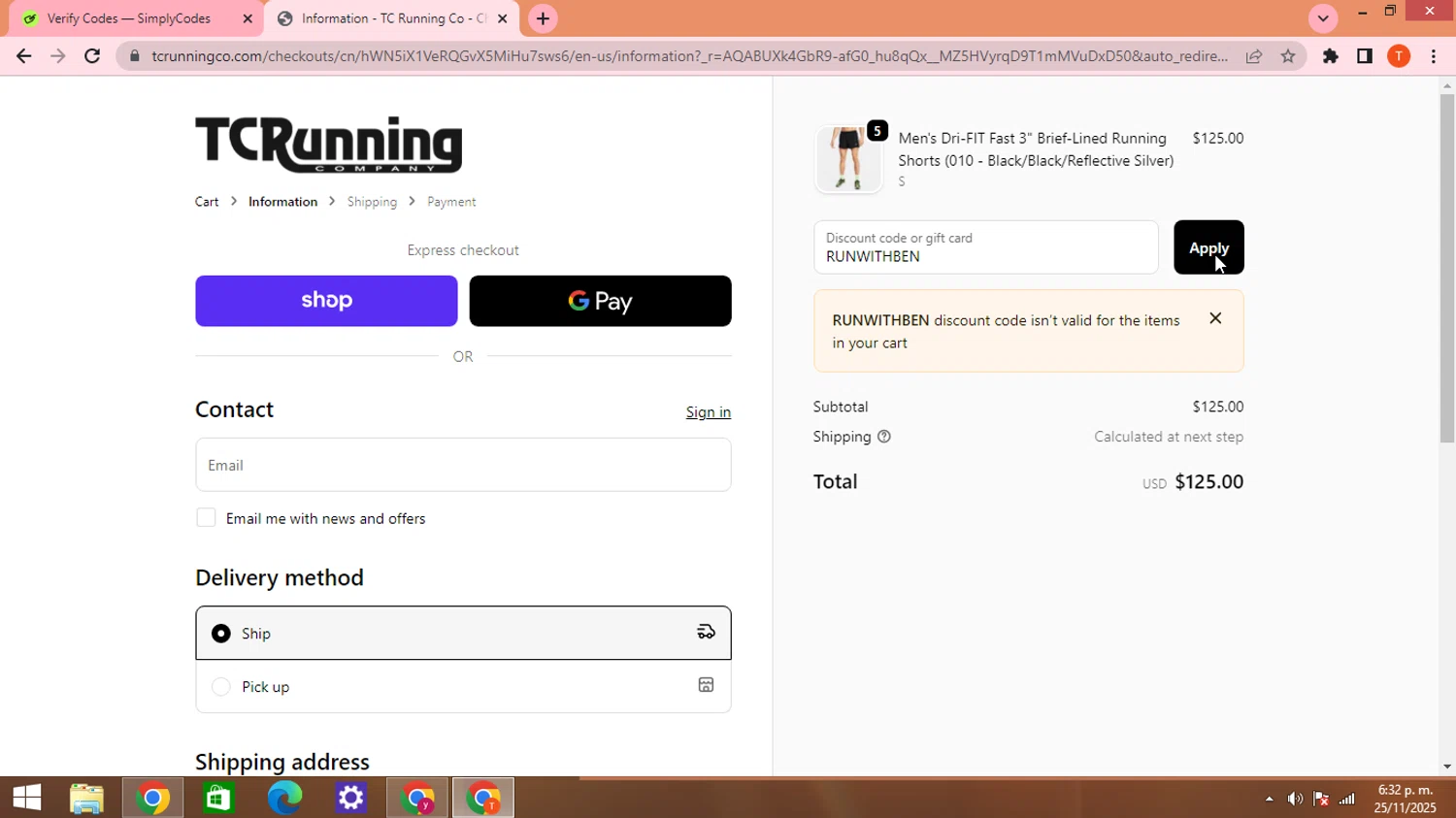Open Chrome profile avatar T
This screenshot has width=1456, height=818.
[x=1399, y=56]
